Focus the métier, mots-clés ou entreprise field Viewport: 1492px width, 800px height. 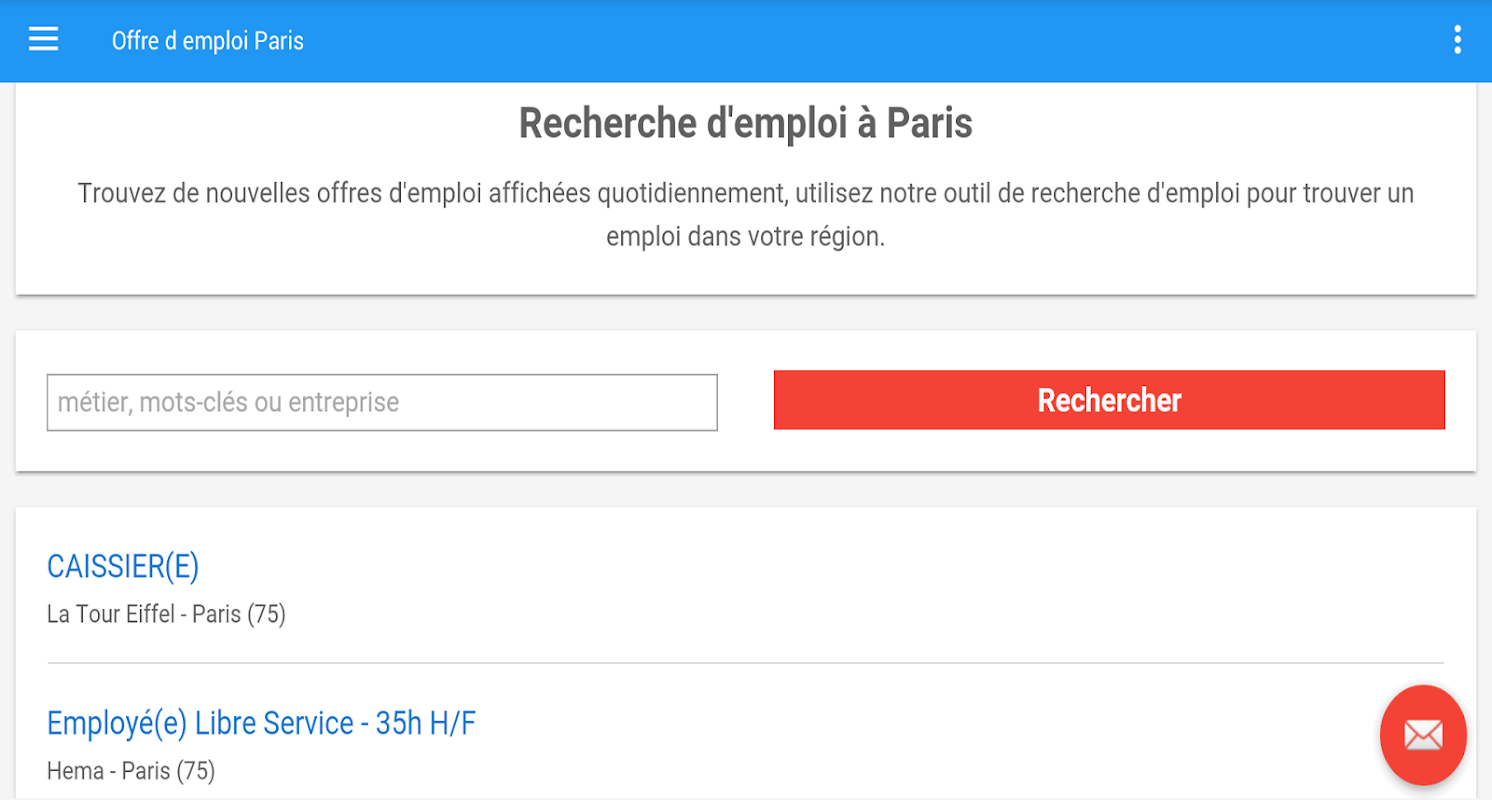click(x=382, y=402)
